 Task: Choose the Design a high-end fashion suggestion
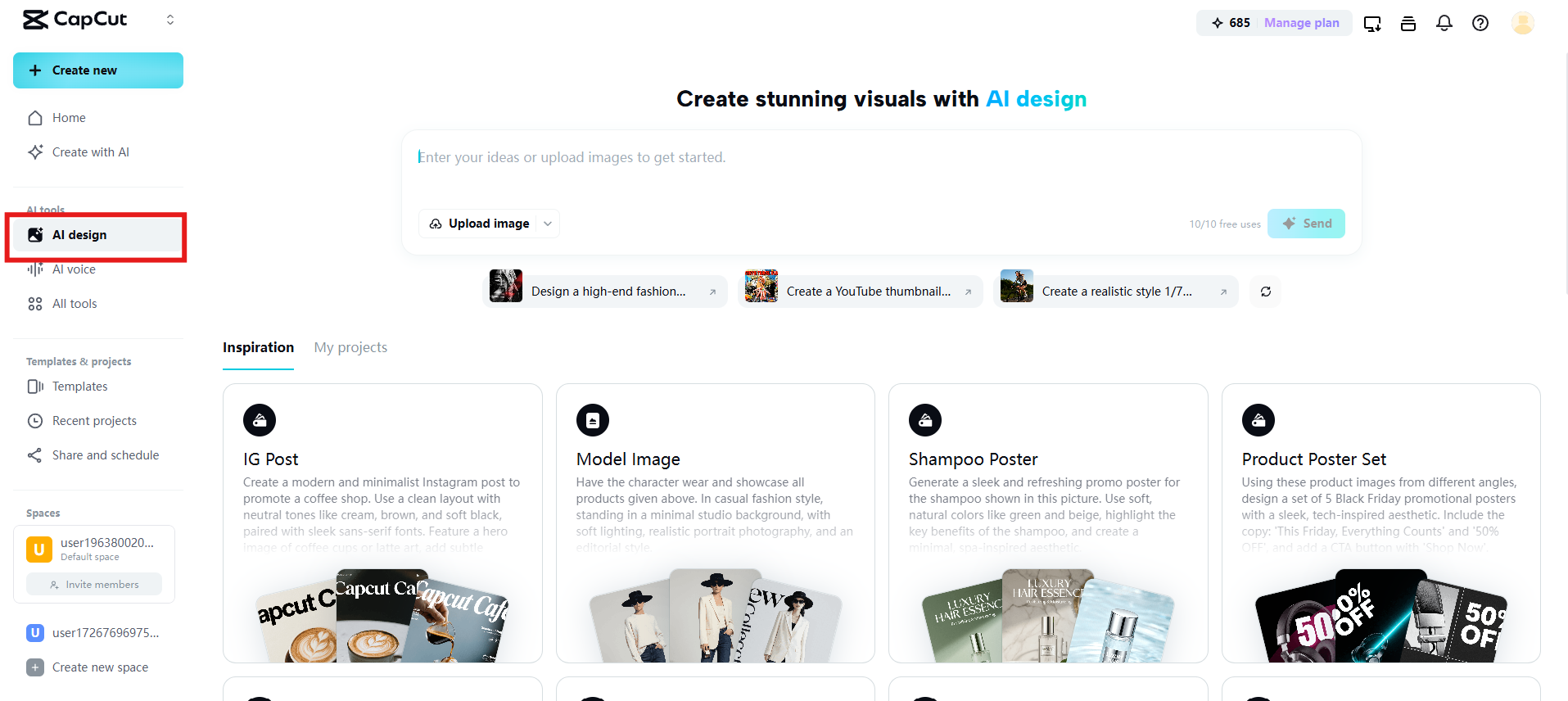605,292
